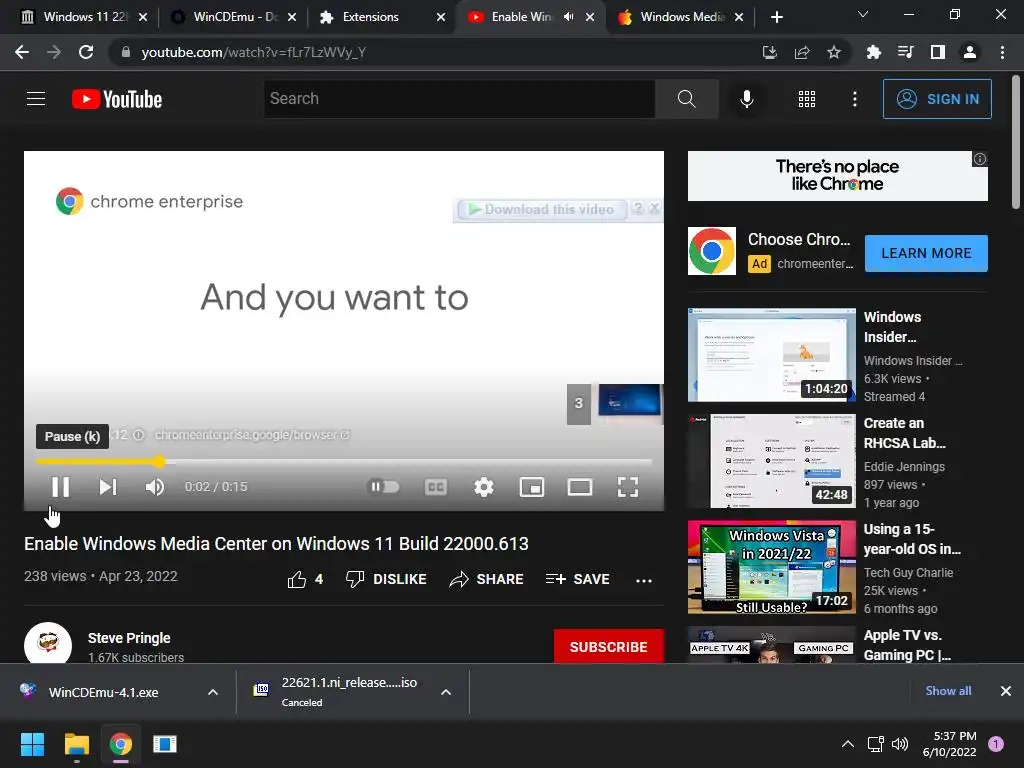Screen dimensions: 1024x768
Task: Click Show all downloads
Action: click(948, 690)
